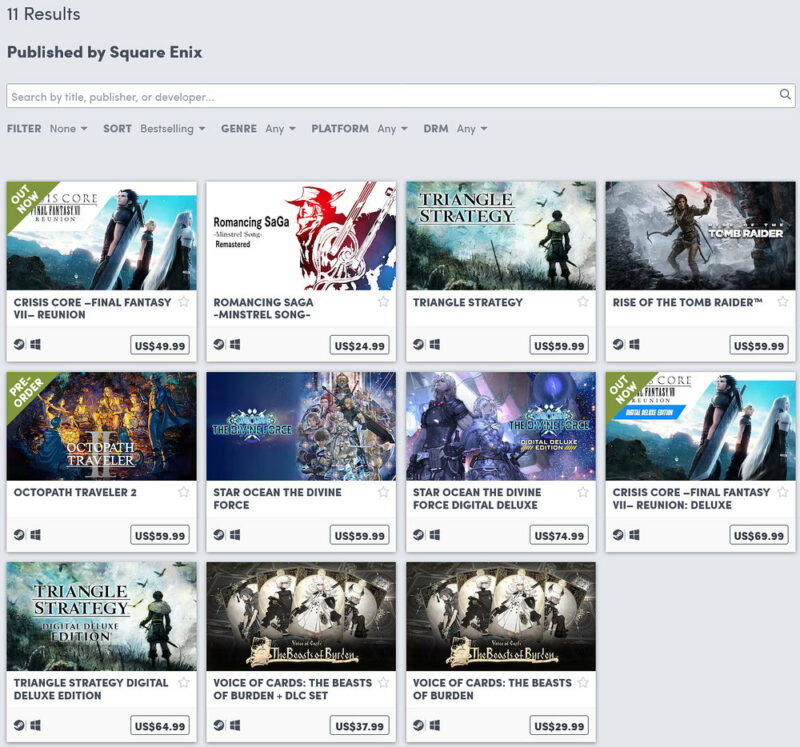Viewport: 800px width, 747px height.
Task: Open Crisis Core Reunion US$49.99 cover thumbnail
Action: tap(102, 236)
